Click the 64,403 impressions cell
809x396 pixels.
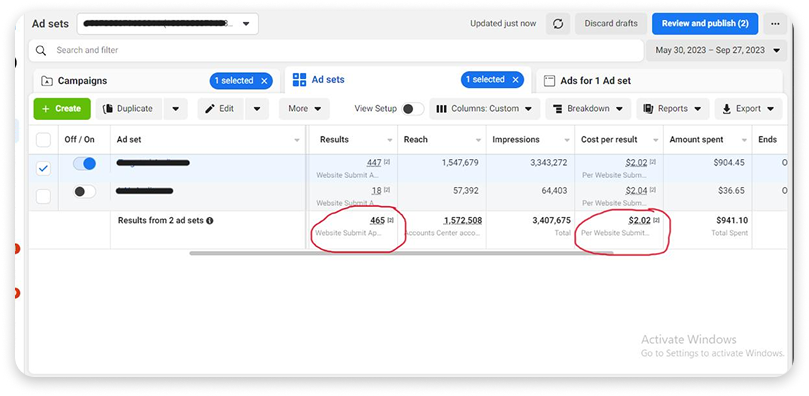click(x=554, y=191)
